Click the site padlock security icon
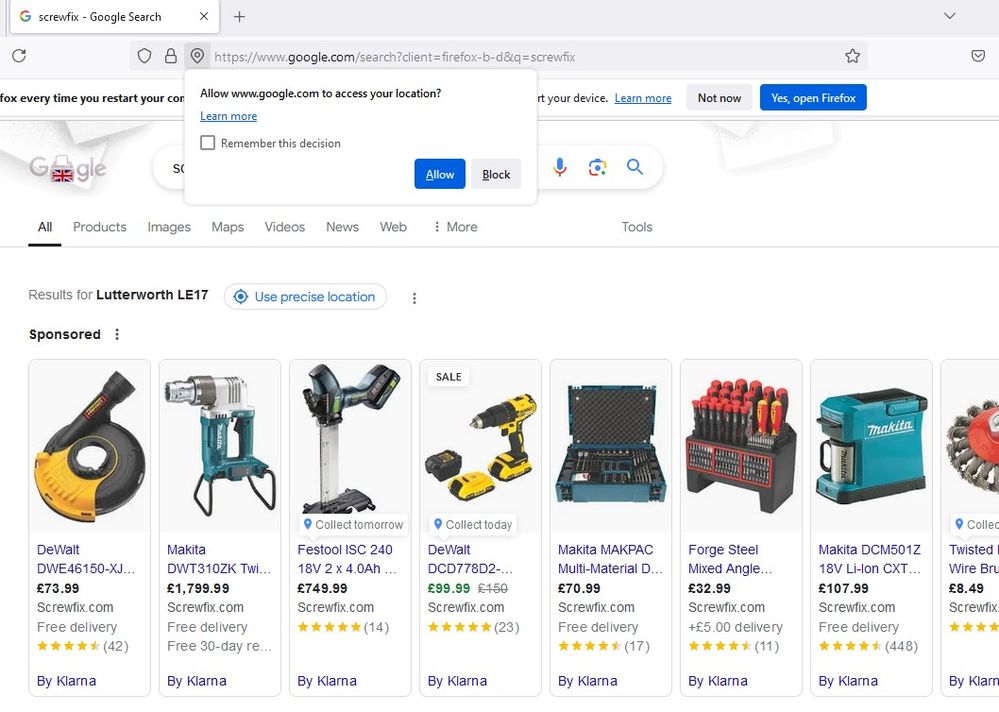 point(171,57)
